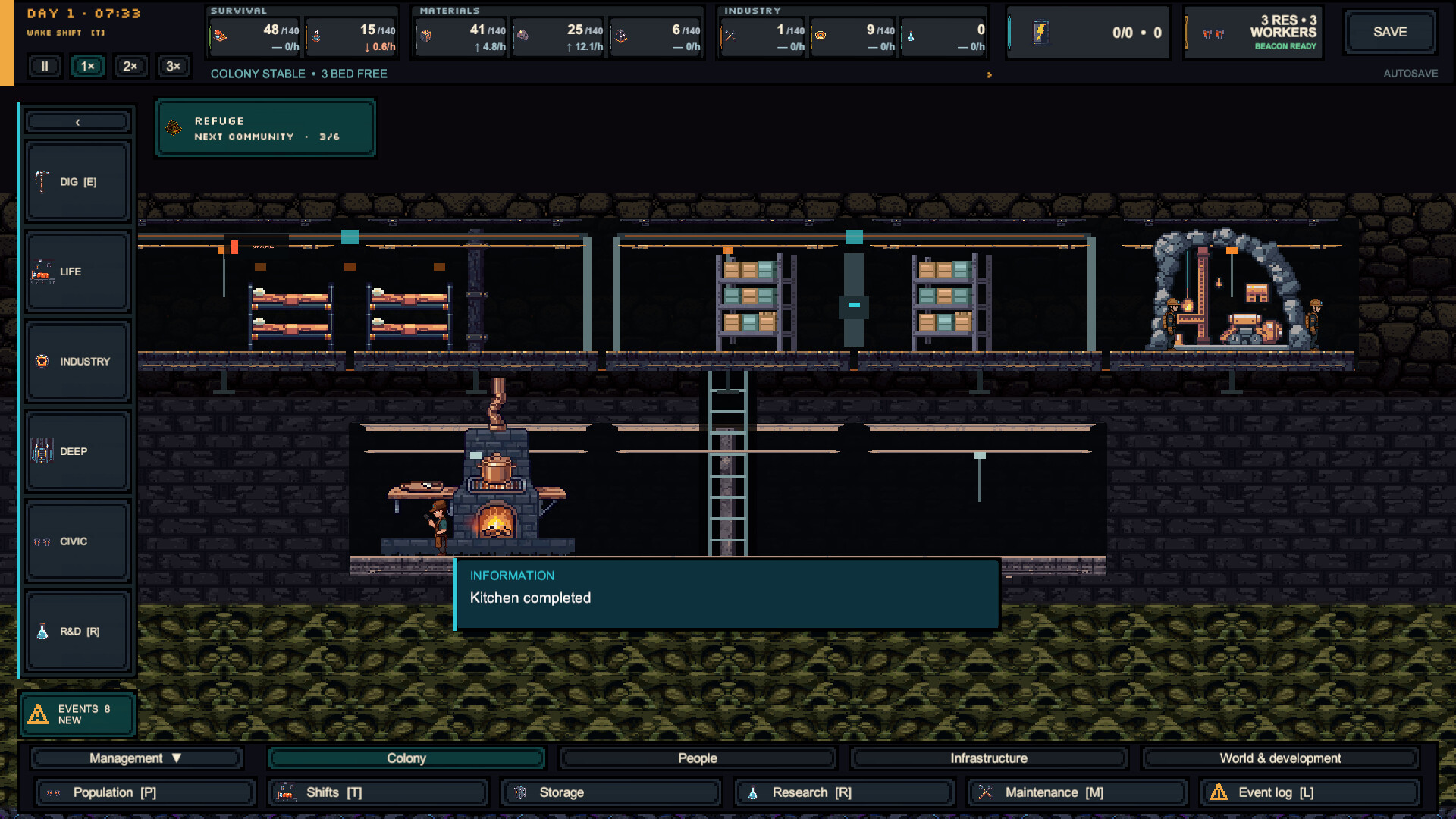Click the materials icon showing 41
Image resolution: width=1456 pixels, height=819 pixels.
point(426,36)
